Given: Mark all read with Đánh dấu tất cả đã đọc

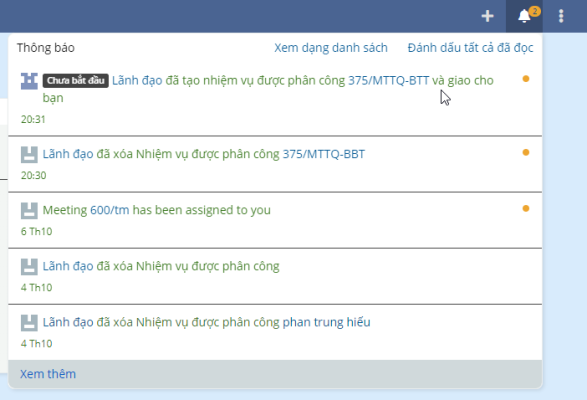Looking at the screenshot, I should (x=470, y=48).
